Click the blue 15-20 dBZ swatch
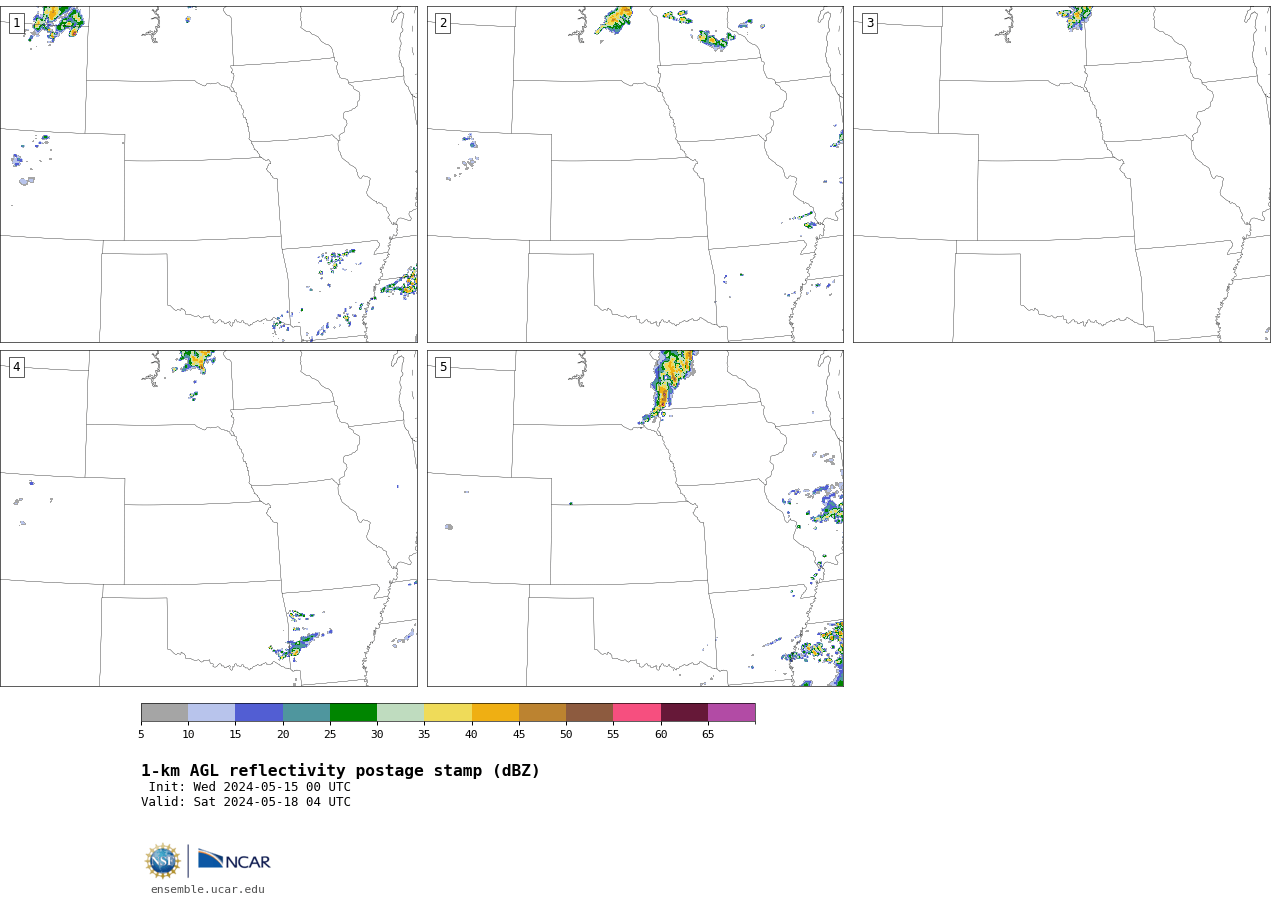This screenshot has width=1280, height=901. [259, 712]
